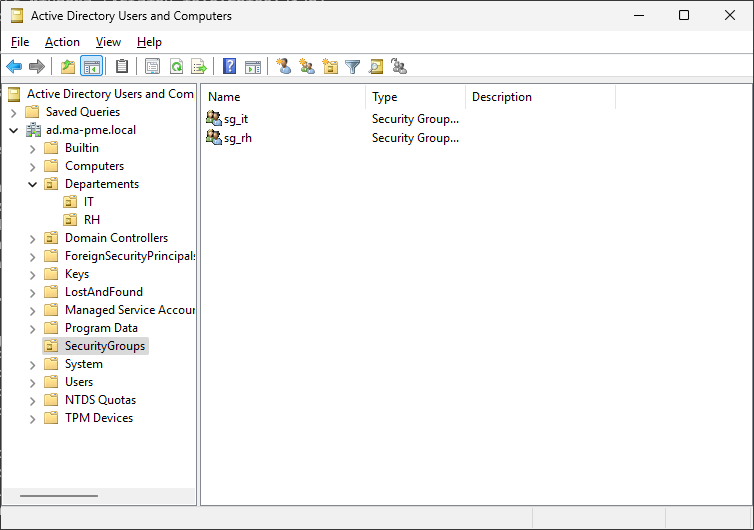754x530 pixels.
Task: Click Security Group type of sg_rh
Action: point(415,138)
